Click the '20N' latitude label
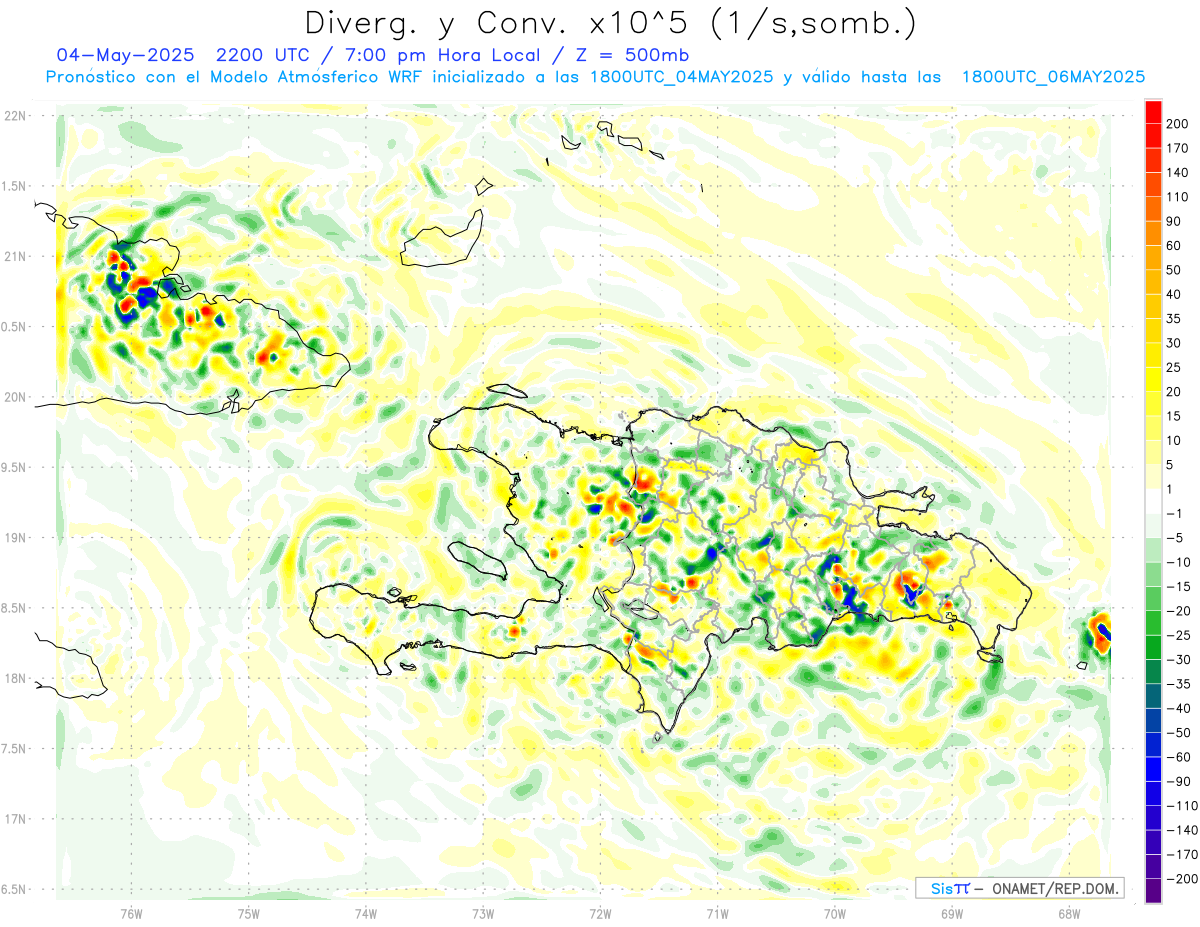Image resolution: width=1200 pixels, height=927 pixels. point(15,397)
